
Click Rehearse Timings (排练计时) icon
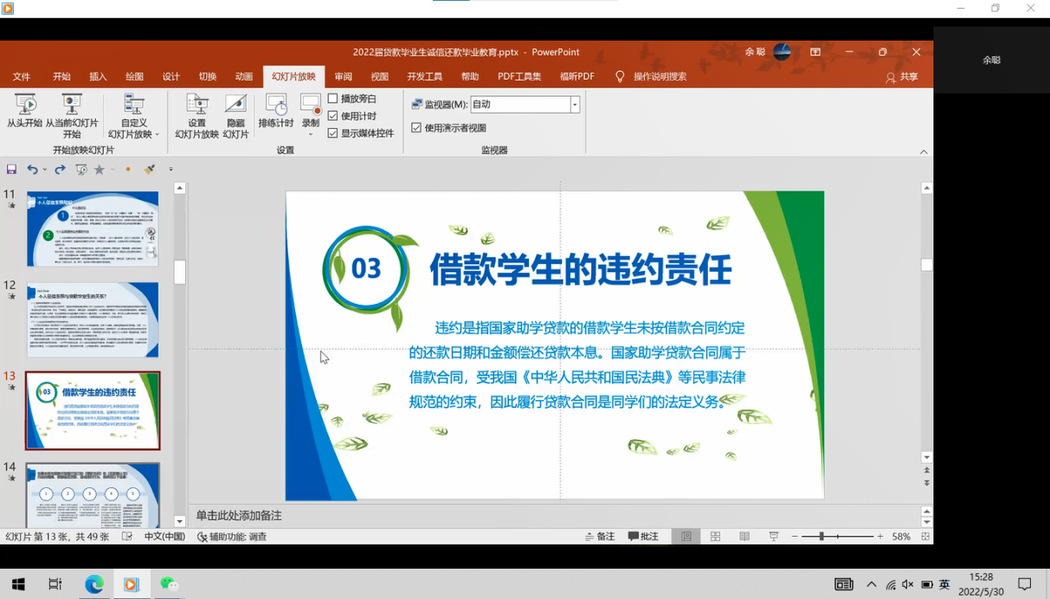pos(276,105)
